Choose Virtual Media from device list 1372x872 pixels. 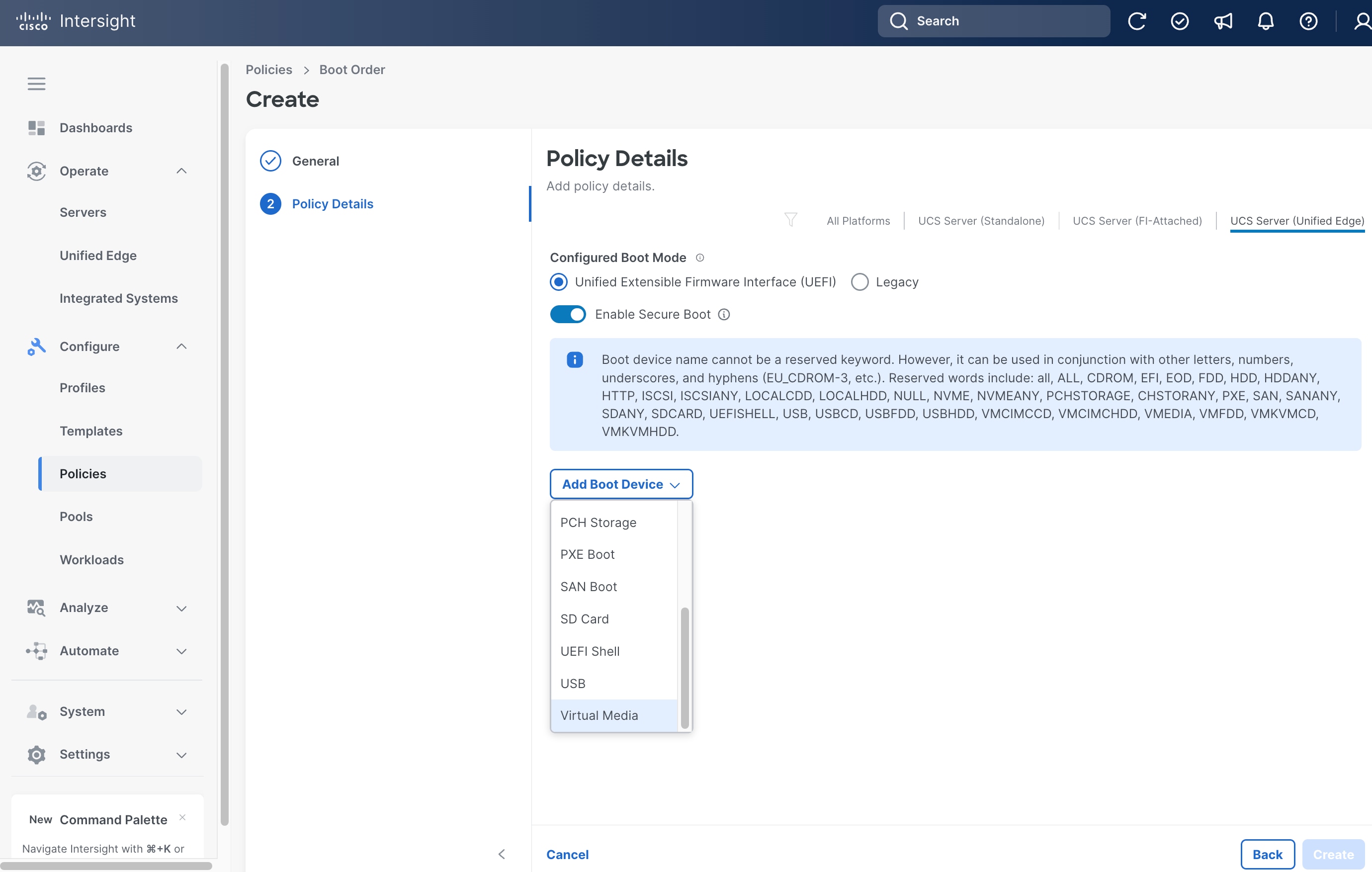[x=613, y=715]
